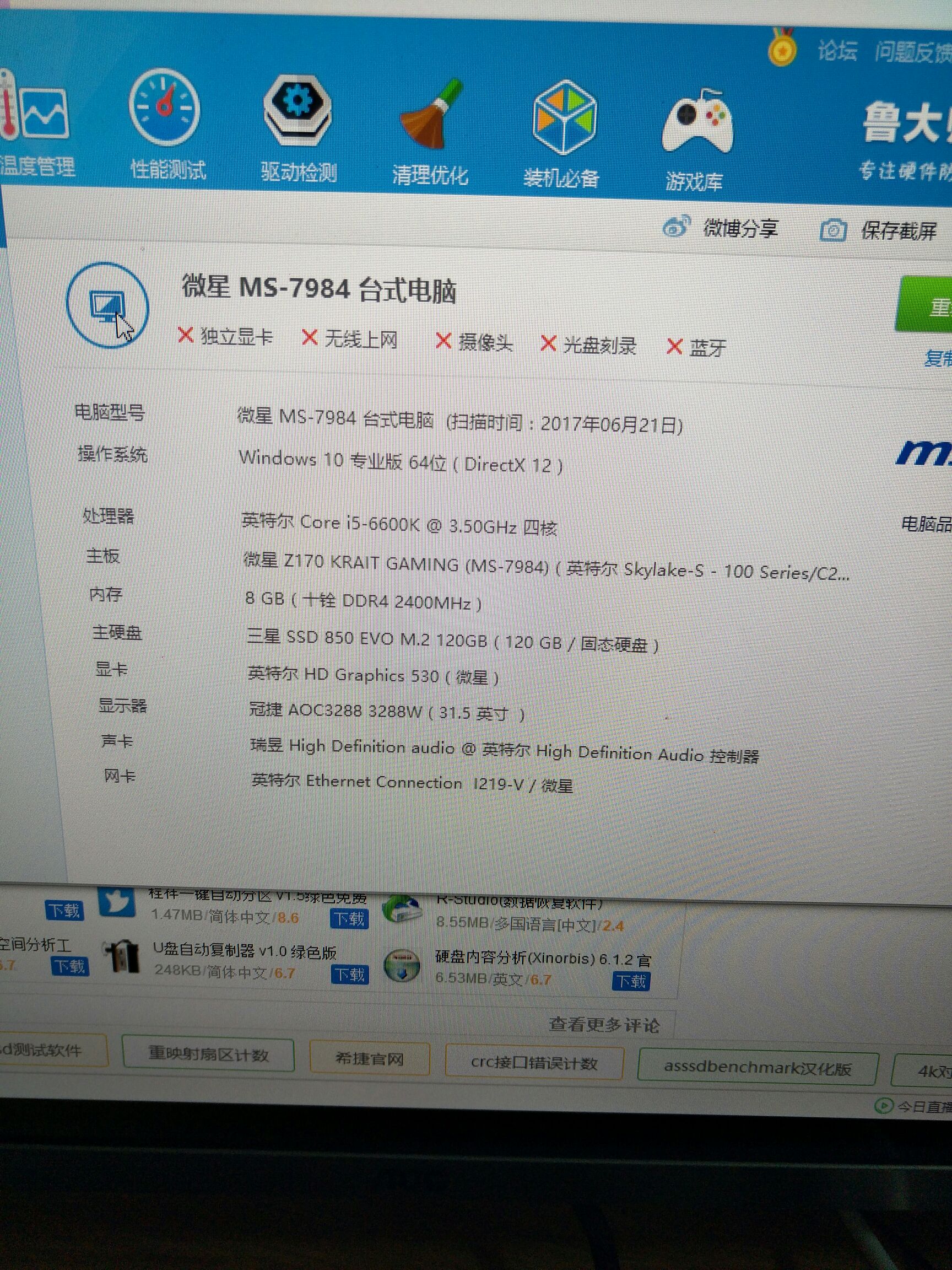Click 光盘刻录 status indicator
This screenshot has height=1270, width=952.
pyautogui.click(x=589, y=345)
